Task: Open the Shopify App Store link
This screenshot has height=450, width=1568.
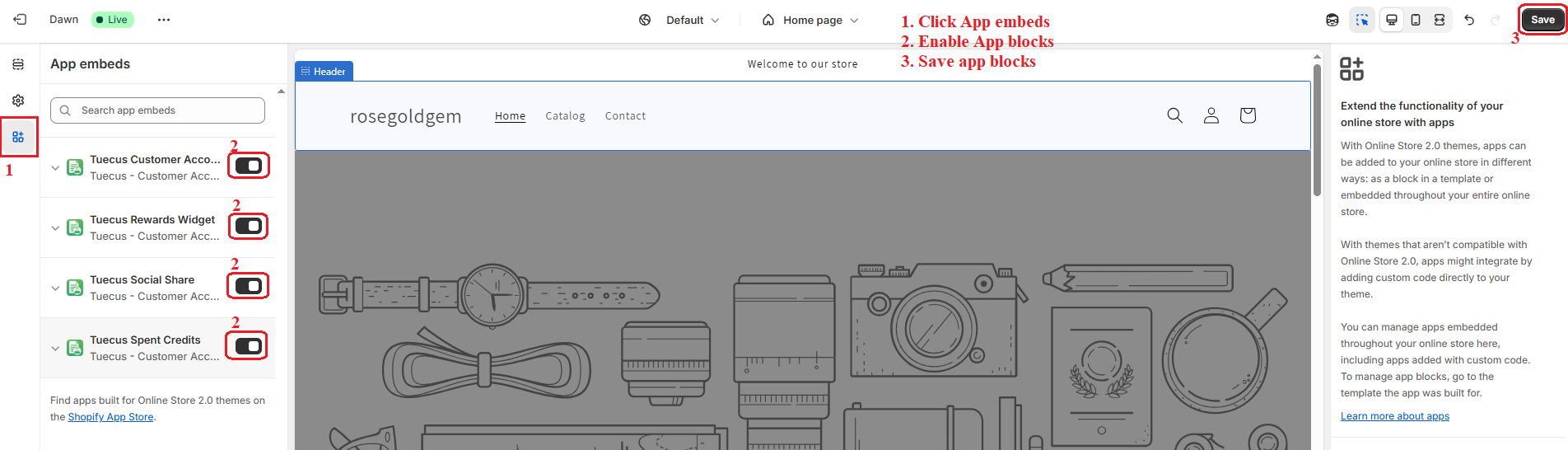Action: pos(110,417)
